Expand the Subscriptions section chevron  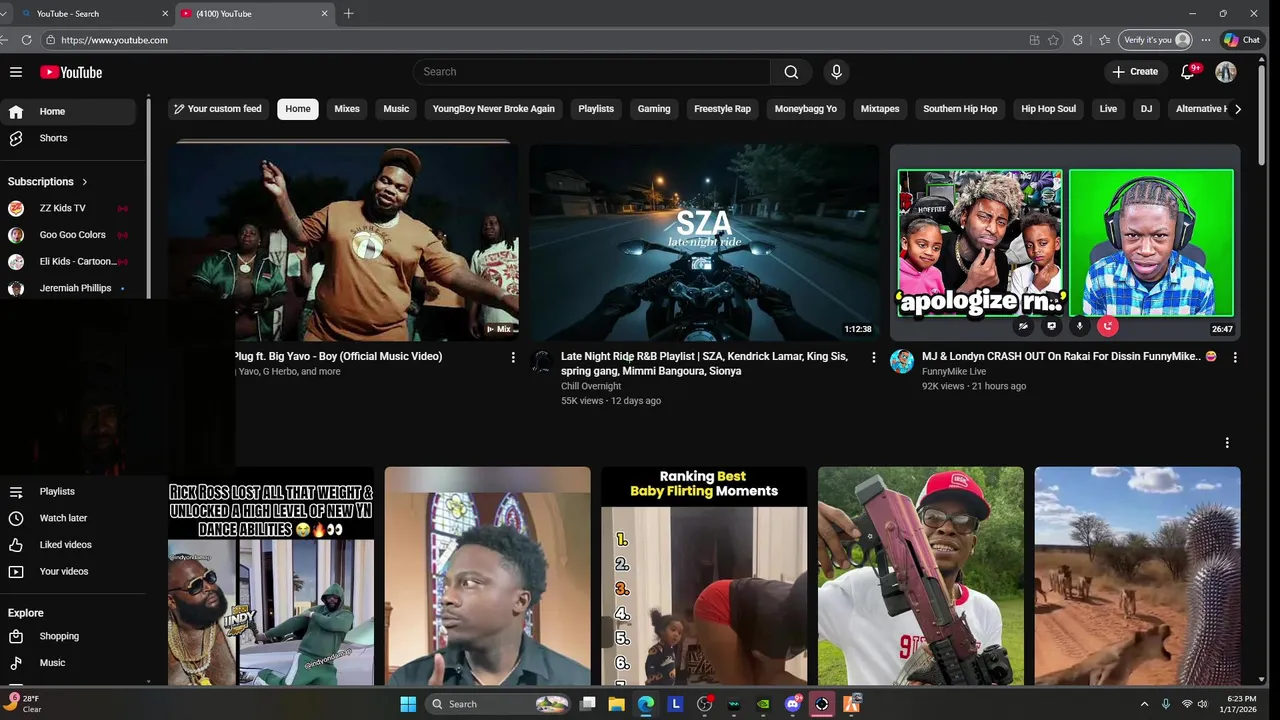(85, 182)
